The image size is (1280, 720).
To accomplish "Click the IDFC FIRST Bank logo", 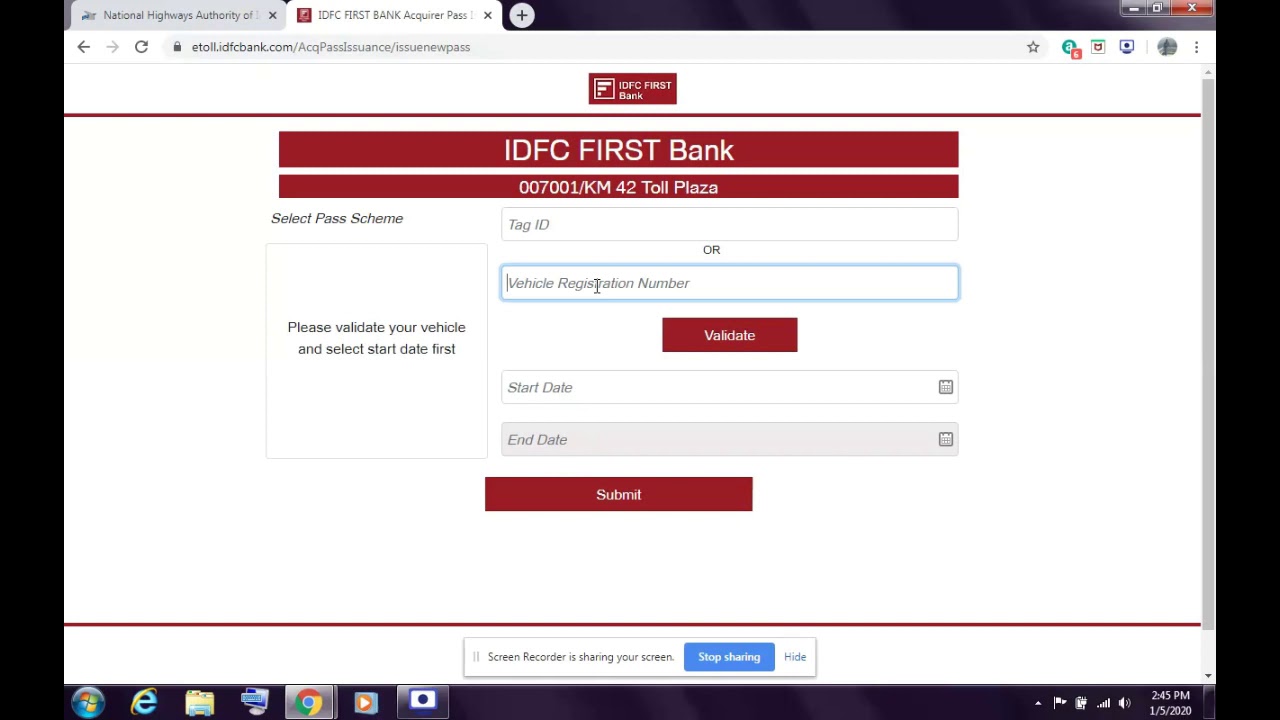I will click(x=632, y=89).
